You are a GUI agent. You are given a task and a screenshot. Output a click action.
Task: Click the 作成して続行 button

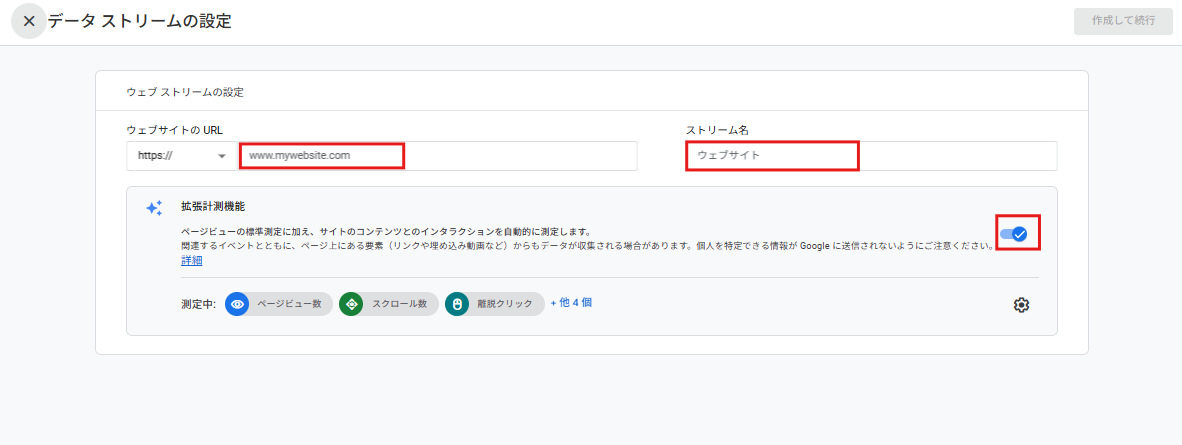pos(1123,21)
